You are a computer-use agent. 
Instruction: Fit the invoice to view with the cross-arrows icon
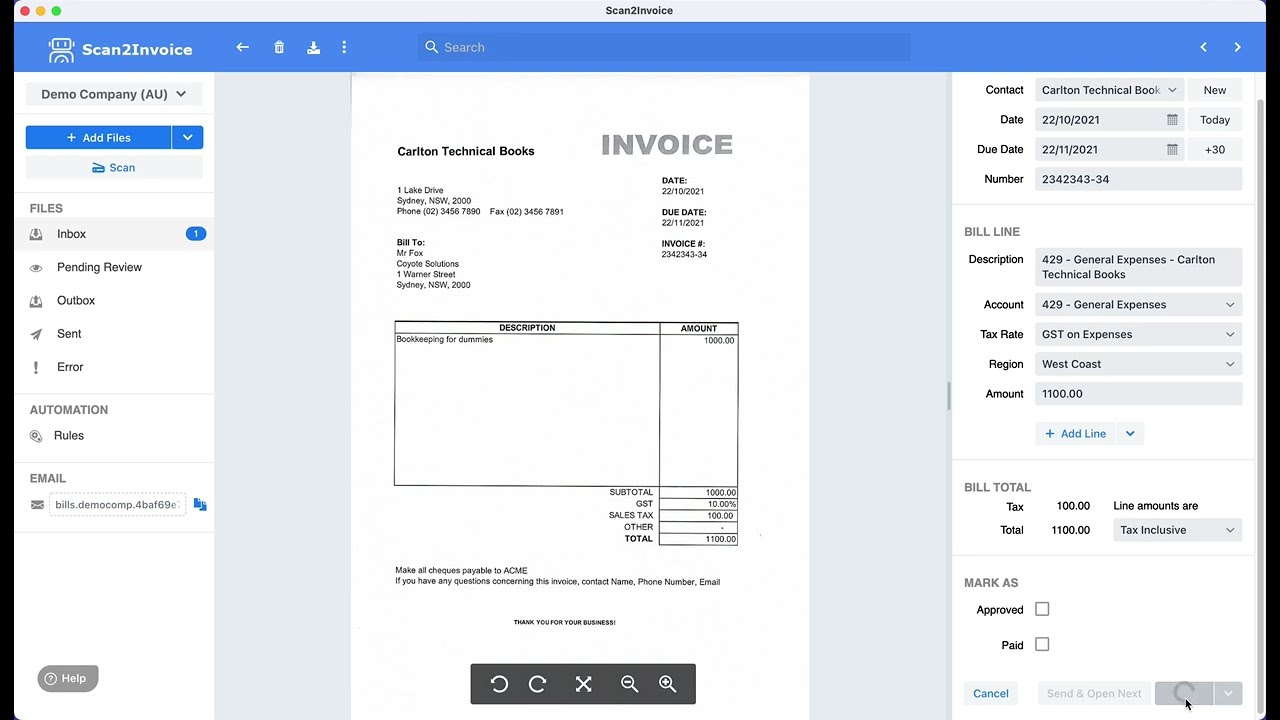tap(583, 684)
